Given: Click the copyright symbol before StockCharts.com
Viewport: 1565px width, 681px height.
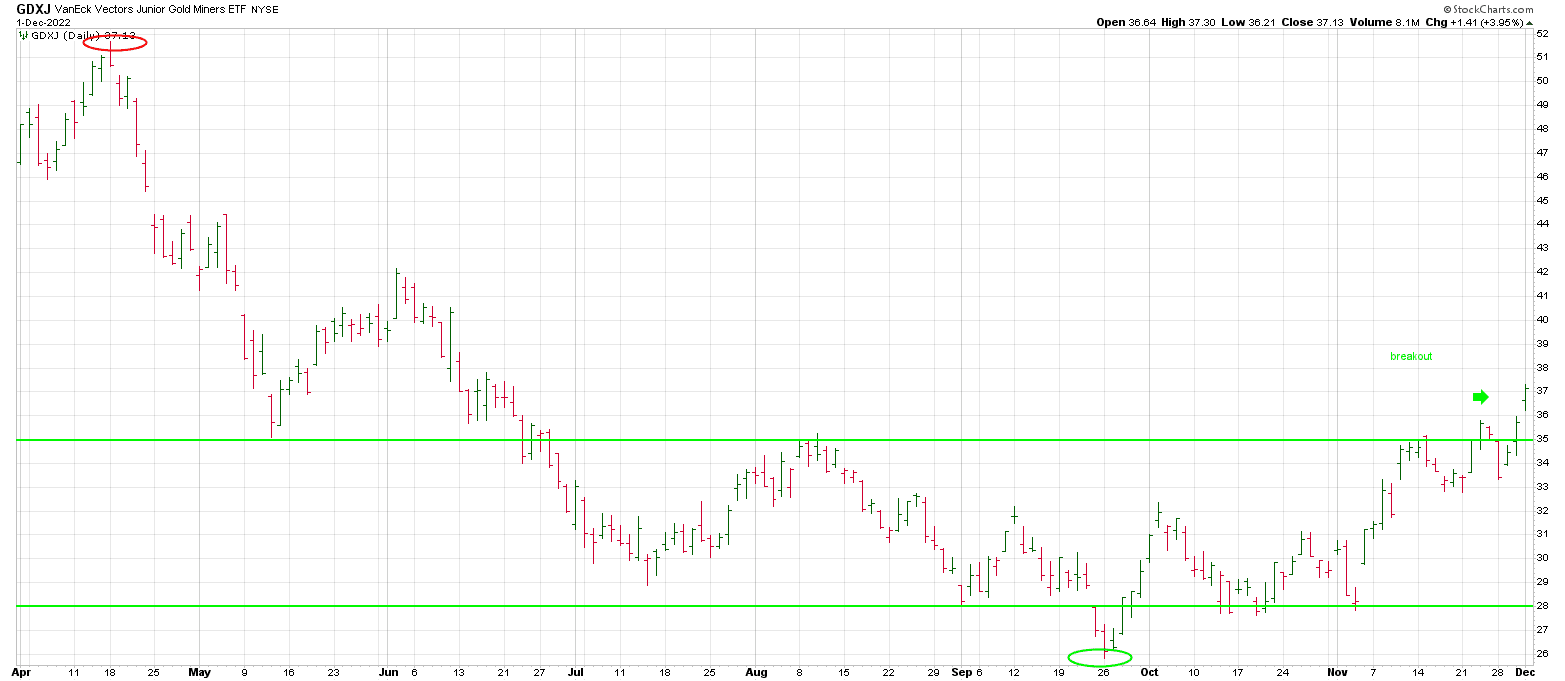Looking at the screenshot, I should pos(1449,8).
